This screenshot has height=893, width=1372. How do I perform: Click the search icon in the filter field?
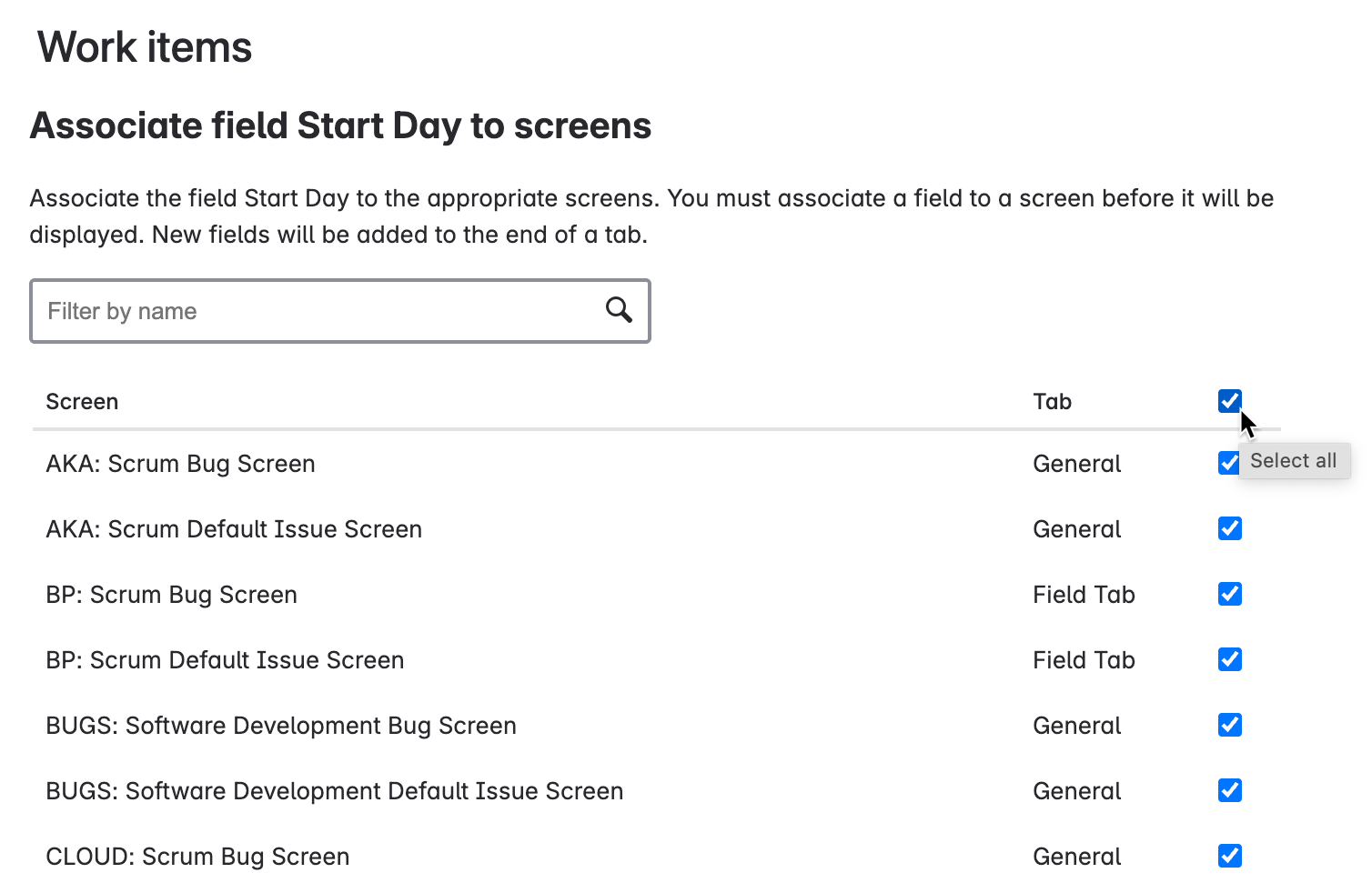point(619,310)
